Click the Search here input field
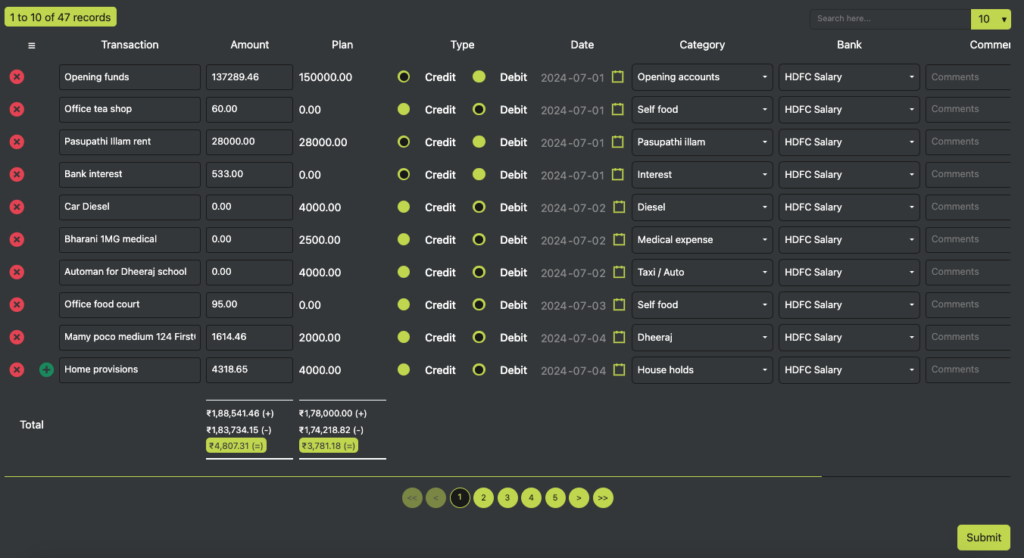Screen dimensions: 1024x558 [x=890, y=19]
